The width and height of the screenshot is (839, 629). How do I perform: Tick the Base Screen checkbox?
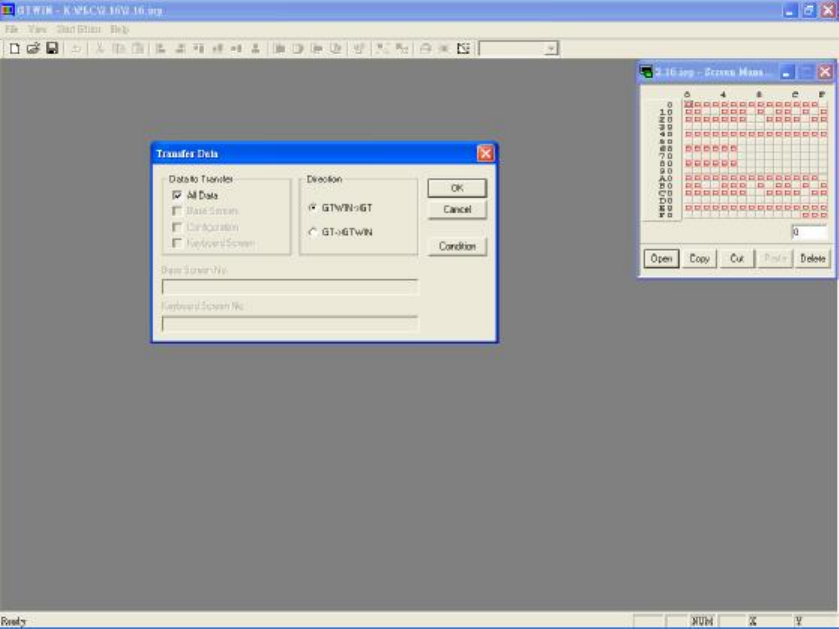pyautogui.click(x=177, y=211)
